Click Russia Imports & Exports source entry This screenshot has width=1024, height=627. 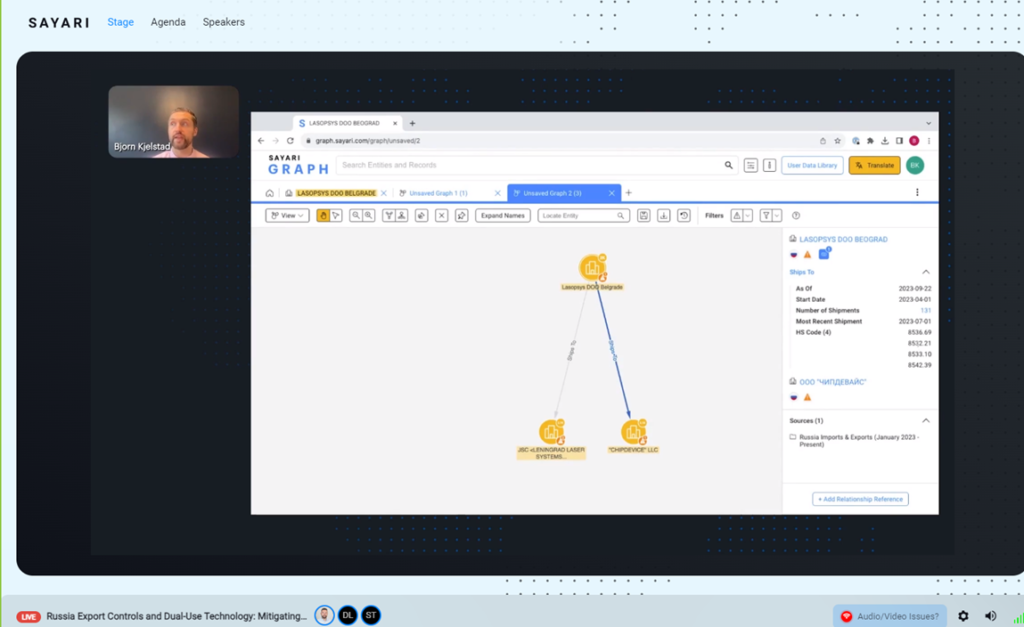pos(859,440)
